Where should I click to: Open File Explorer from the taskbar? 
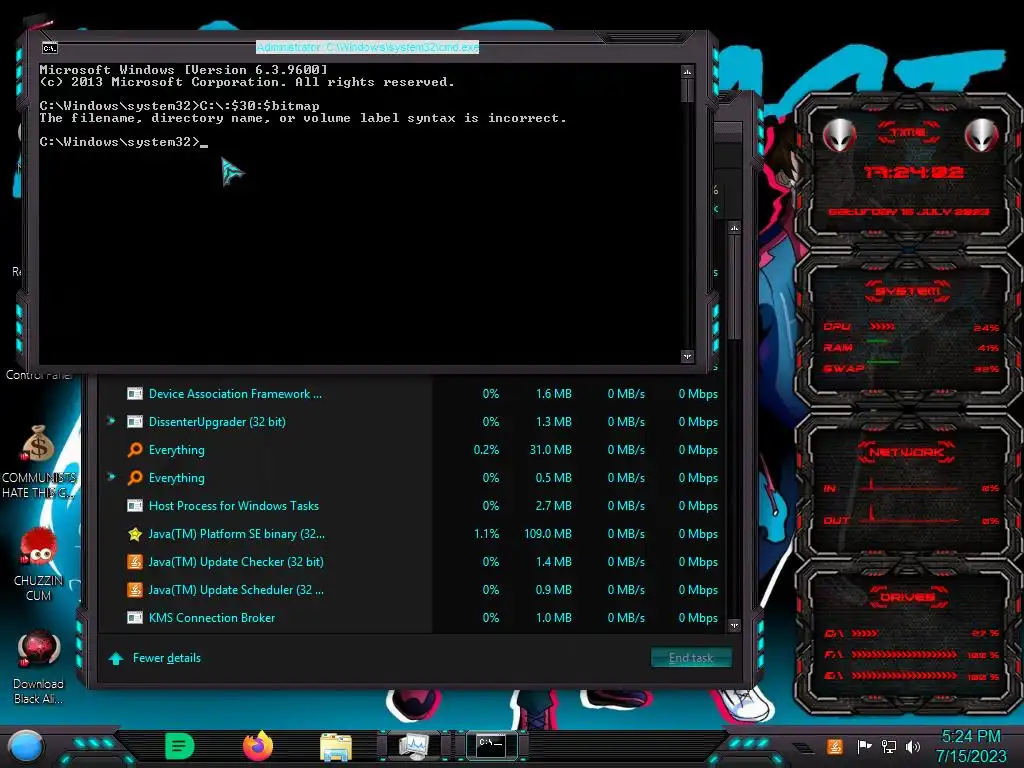[x=336, y=747]
